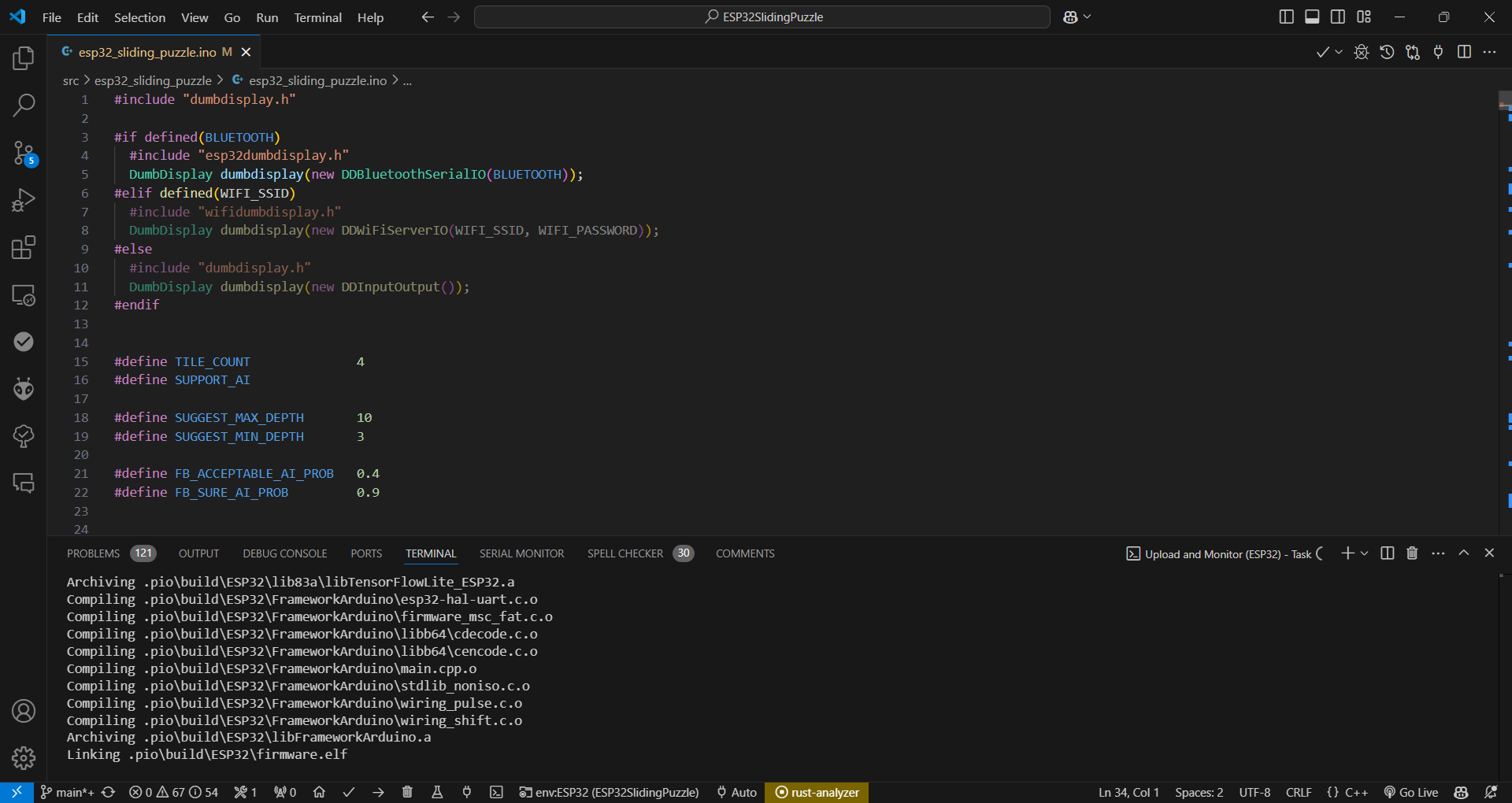Change end of line CRLF setting
The height and width of the screenshot is (803, 1512).
1299,792
